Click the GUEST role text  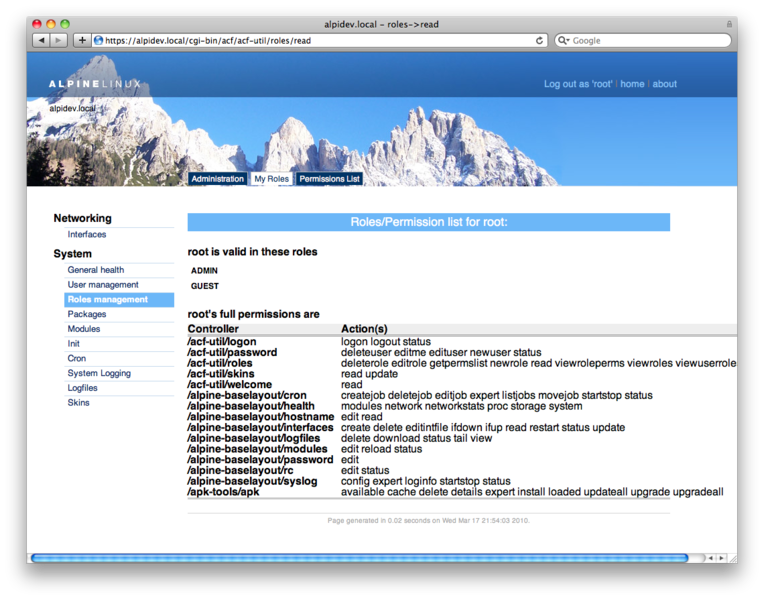(x=205, y=286)
